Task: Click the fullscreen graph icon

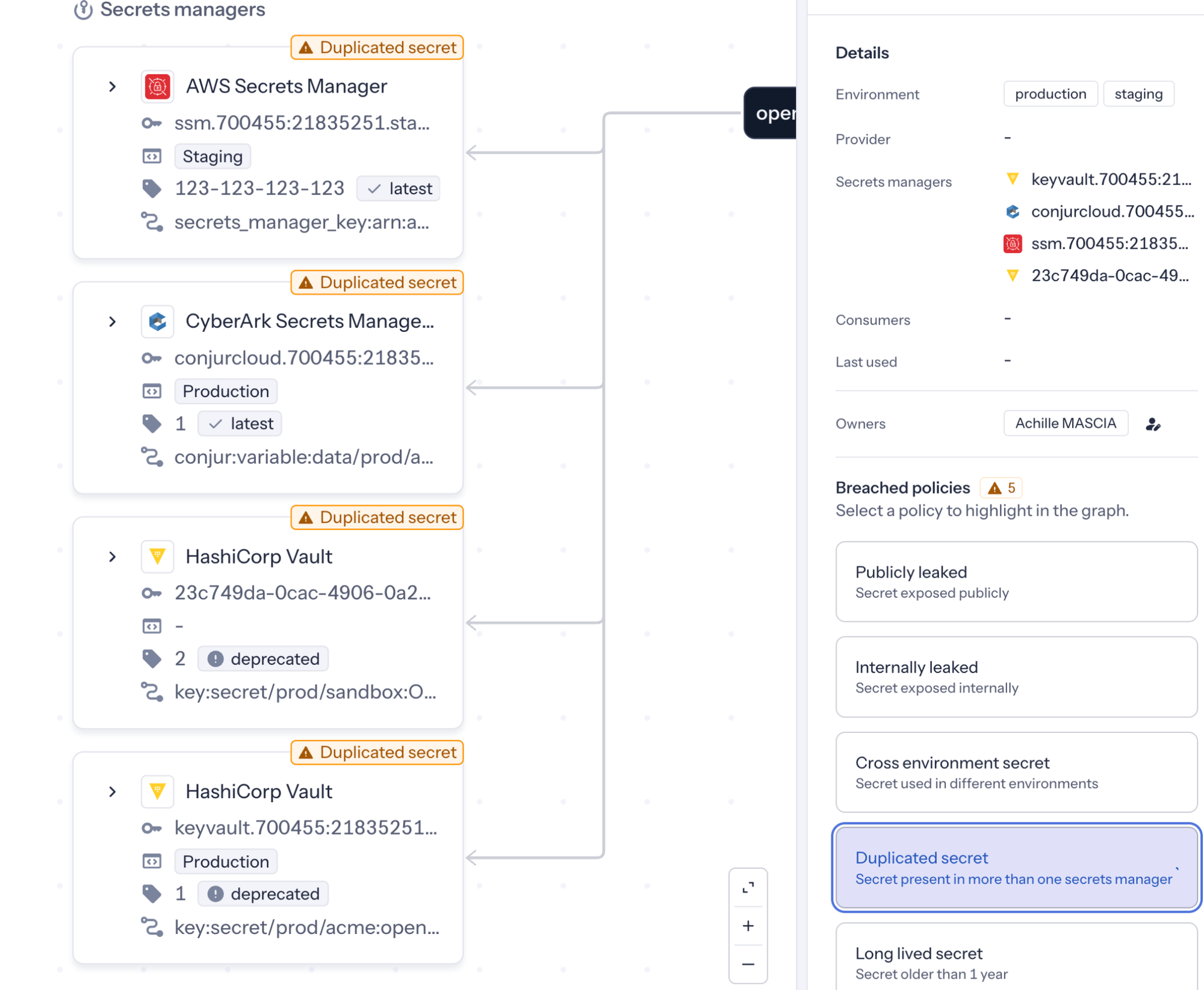Action: point(748,886)
